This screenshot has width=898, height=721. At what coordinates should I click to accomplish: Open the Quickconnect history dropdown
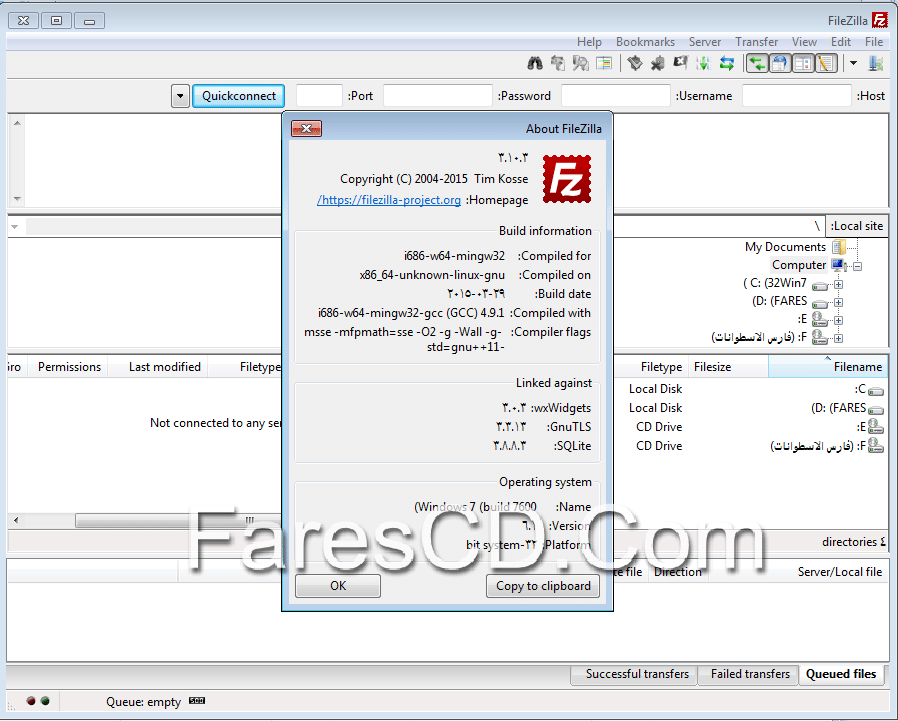180,96
